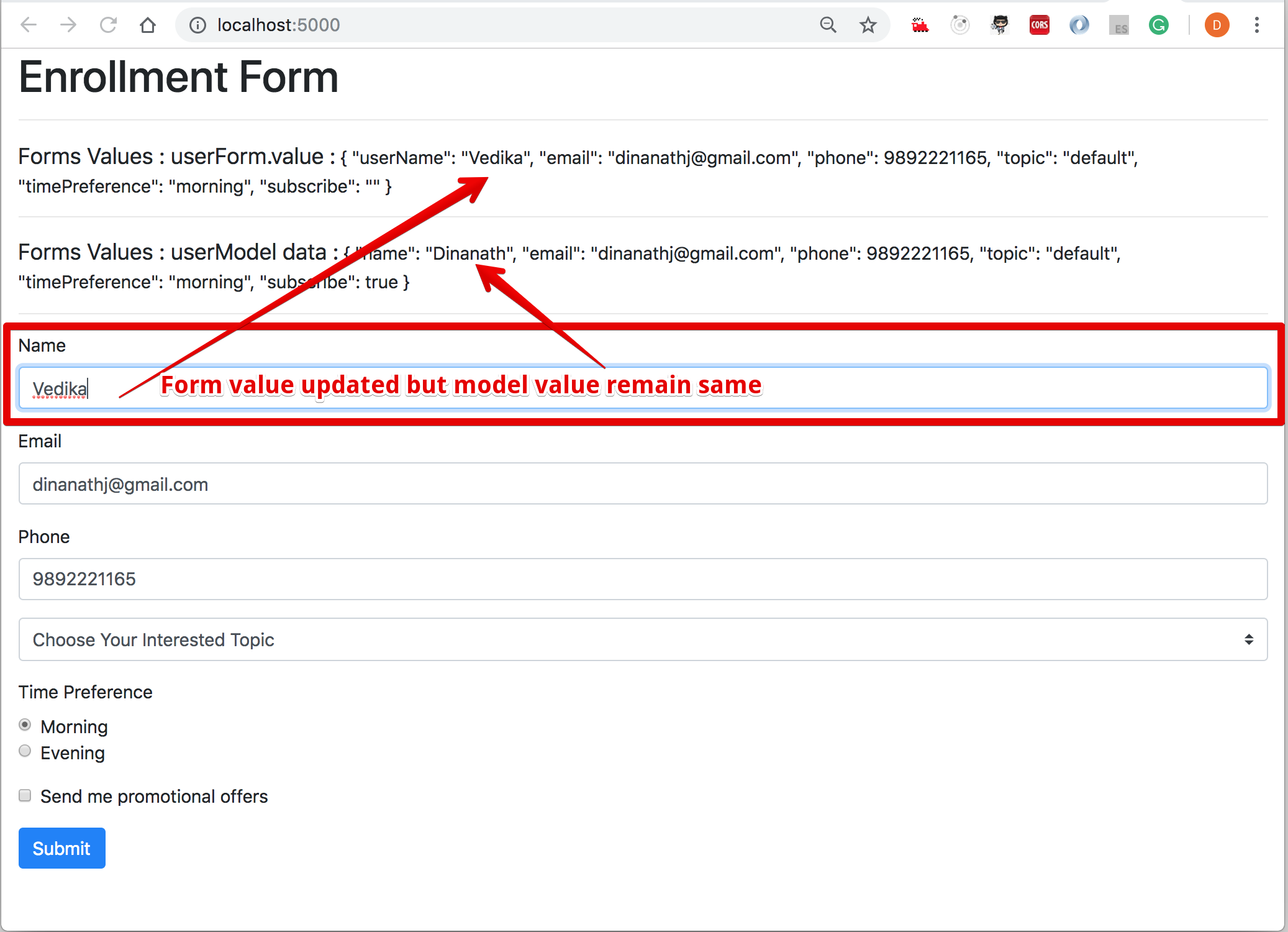Select the Morning radio button
The width and height of the screenshot is (1288, 932).
coord(25,725)
